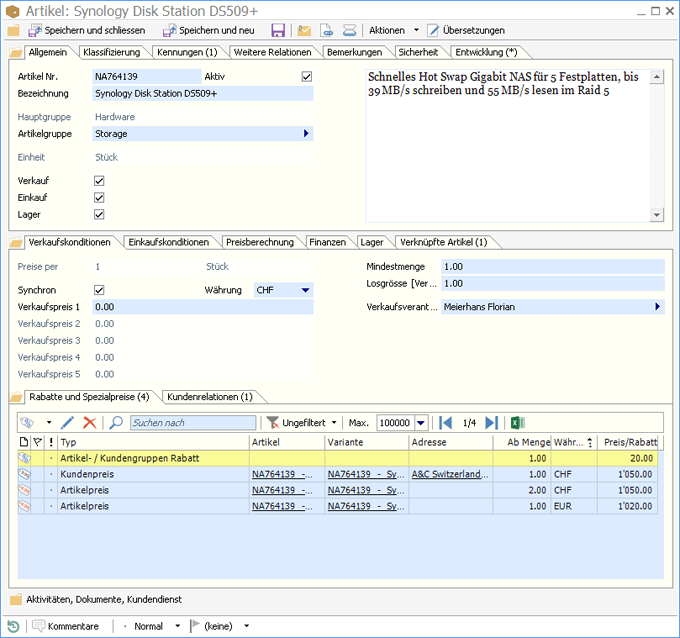680x638 pixels.
Task: Toggle the Aktiv checkbox
Action: [307, 77]
